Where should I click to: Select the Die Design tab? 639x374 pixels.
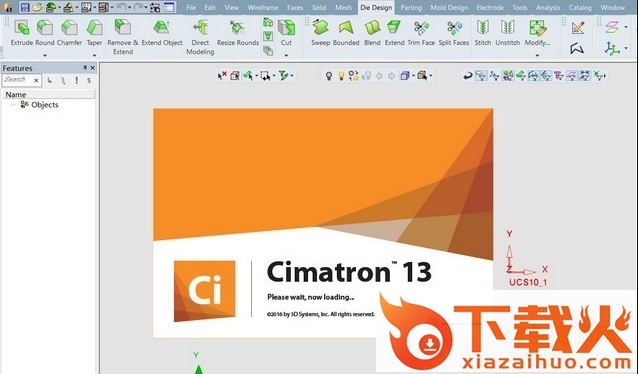376,7
